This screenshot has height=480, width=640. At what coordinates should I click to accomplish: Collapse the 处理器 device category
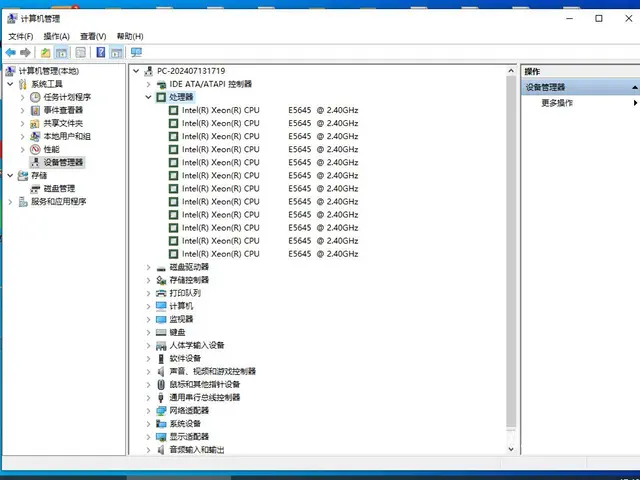click(149, 97)
